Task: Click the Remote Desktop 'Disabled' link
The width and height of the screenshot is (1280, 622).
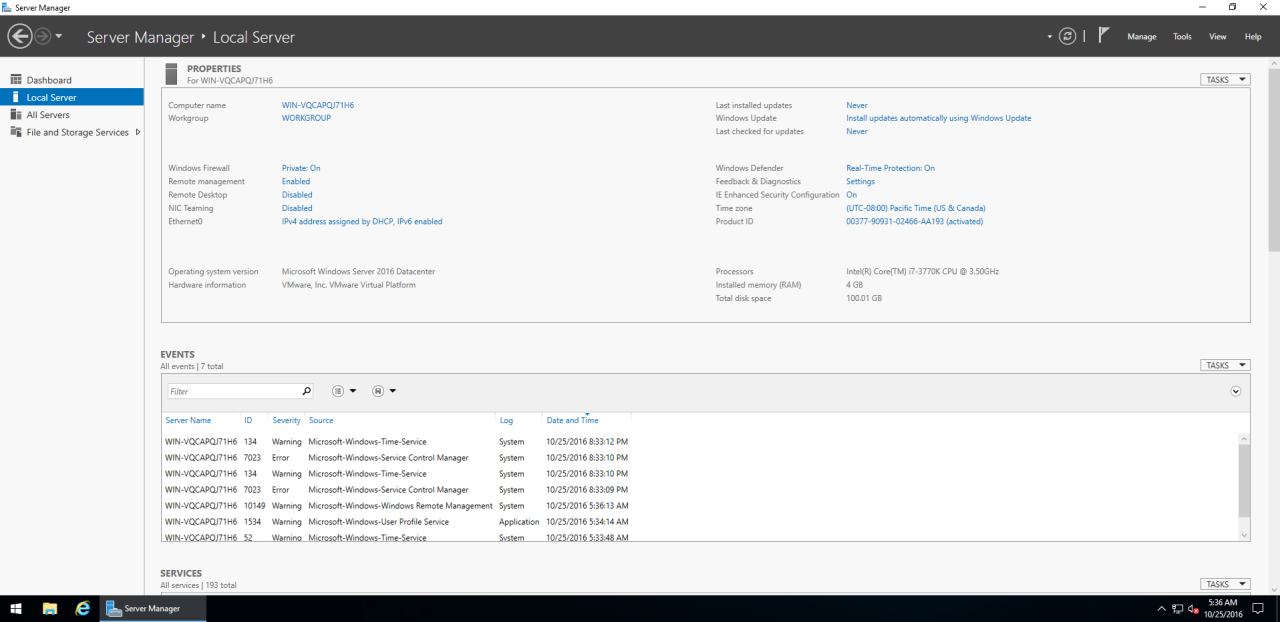Action: [x=297, y=195]
